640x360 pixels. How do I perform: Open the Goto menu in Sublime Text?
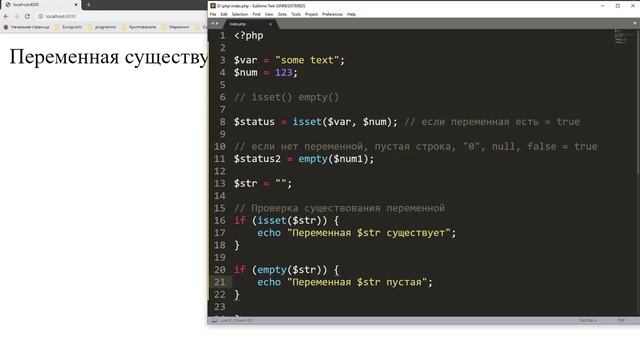pyautogui.click(x=282, y=14)
